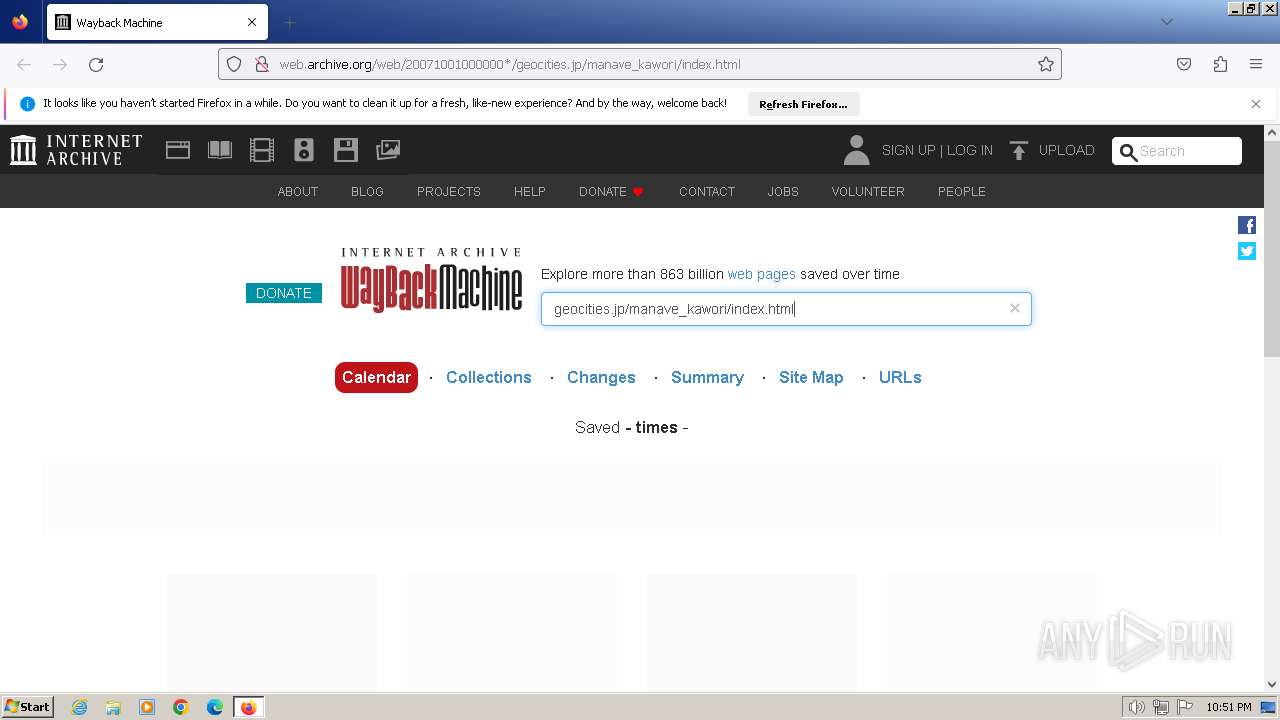Image resolution: width=1280 pixels, height=720 pixels.
Task: Open the VOLUNTEER menu item
Action: click(x=868, y=191)
